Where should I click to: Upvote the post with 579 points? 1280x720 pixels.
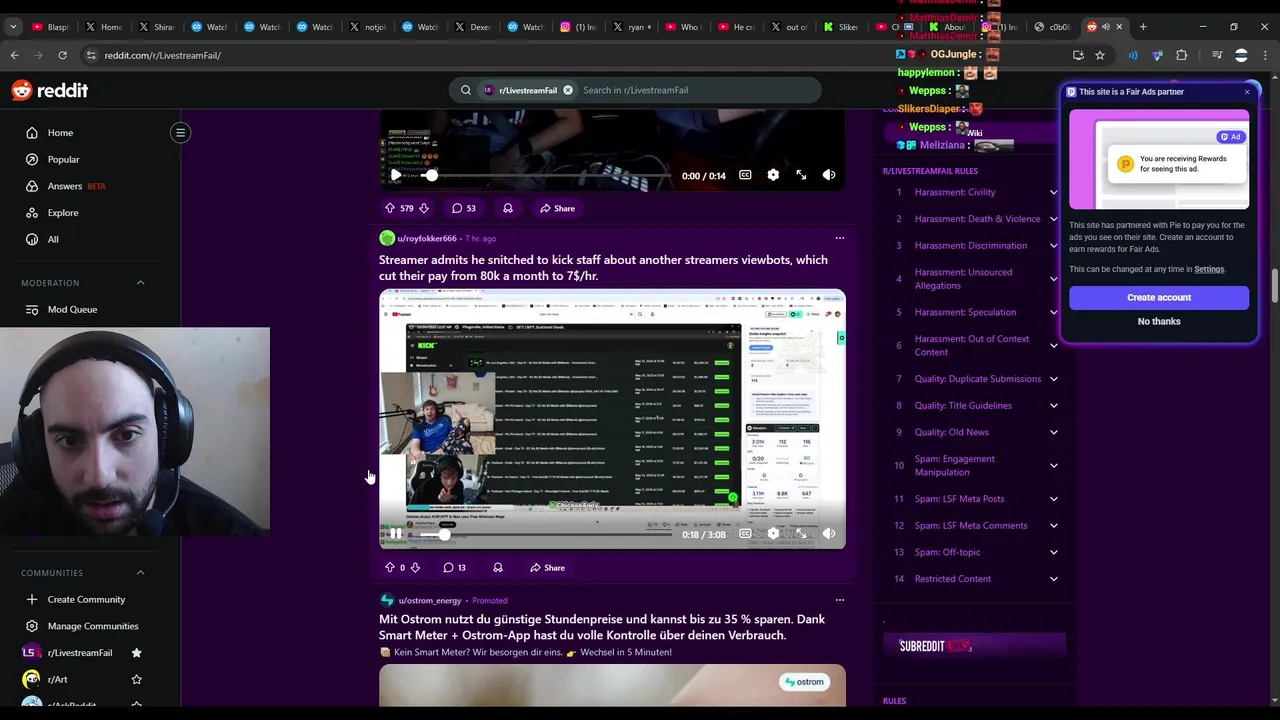click(389, 208)
